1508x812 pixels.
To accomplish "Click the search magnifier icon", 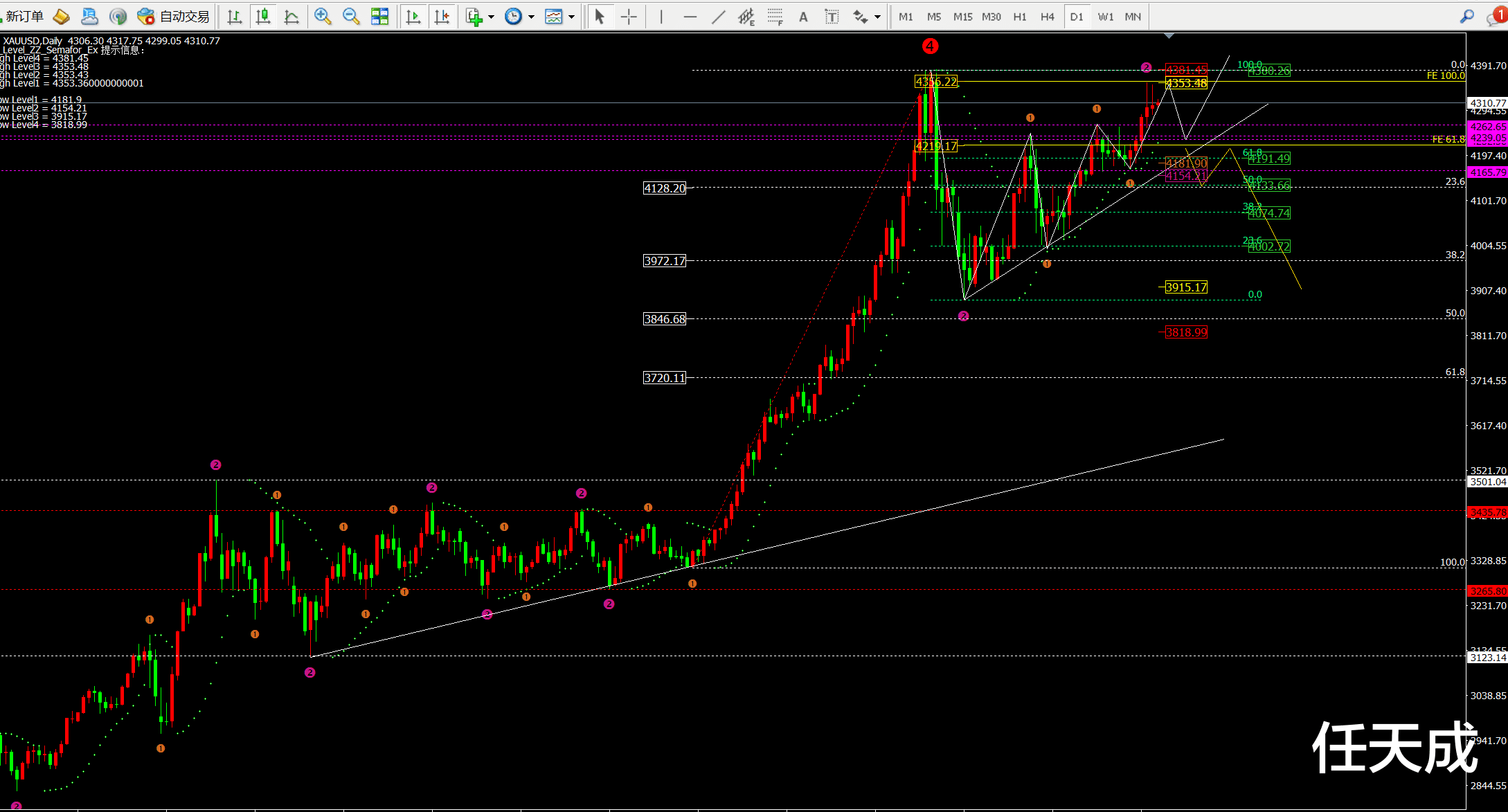I will 1466,16.
